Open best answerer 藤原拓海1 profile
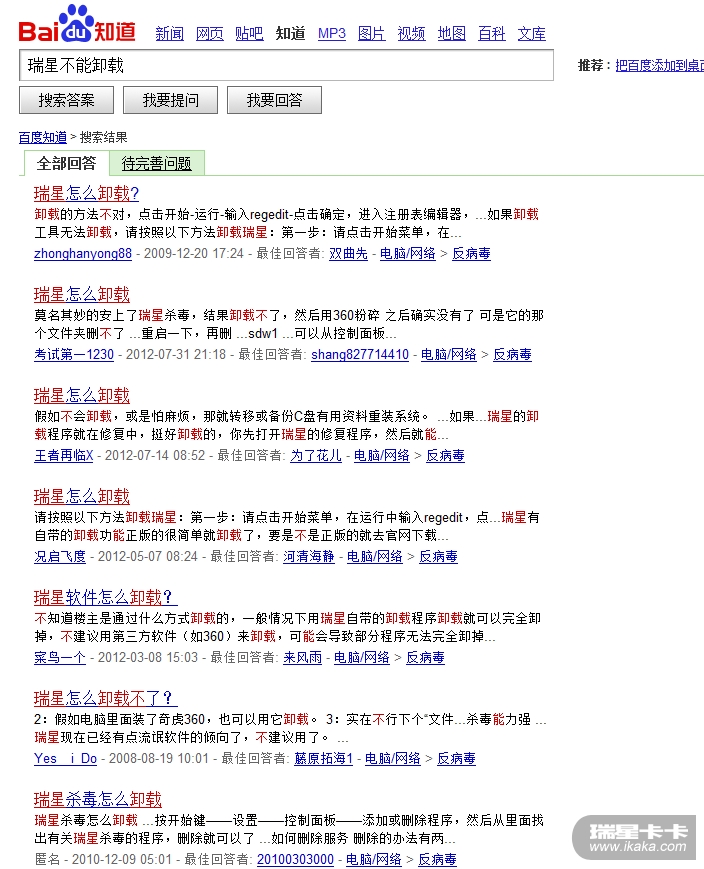704x869 pixels. (323, 758)
